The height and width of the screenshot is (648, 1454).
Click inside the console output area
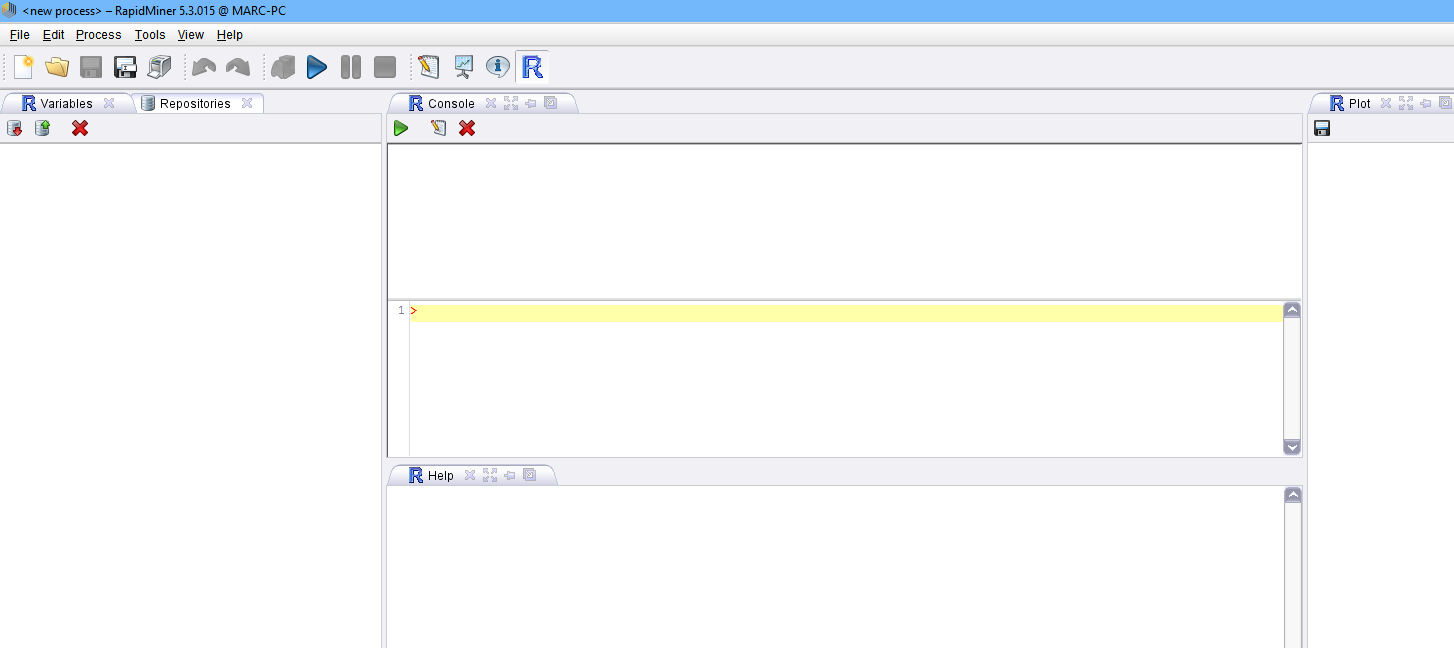pyautogui.click(x=845, y=221)
